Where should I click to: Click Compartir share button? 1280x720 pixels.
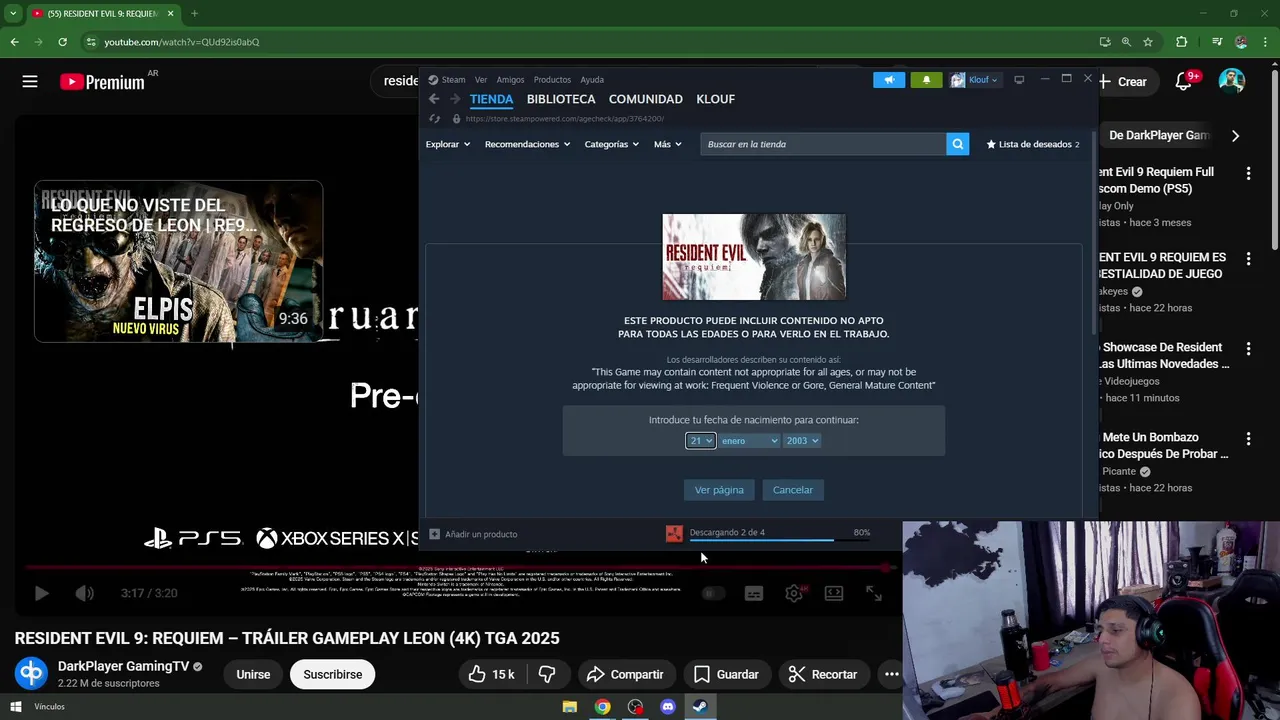625,674
